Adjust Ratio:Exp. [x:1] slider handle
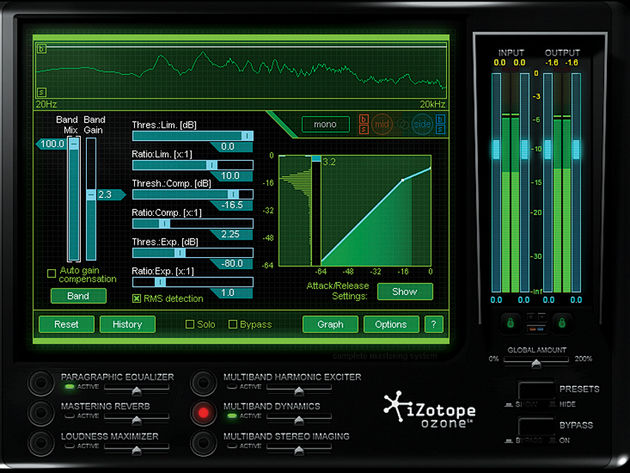The image size is (630, 473). click(160, 282)
